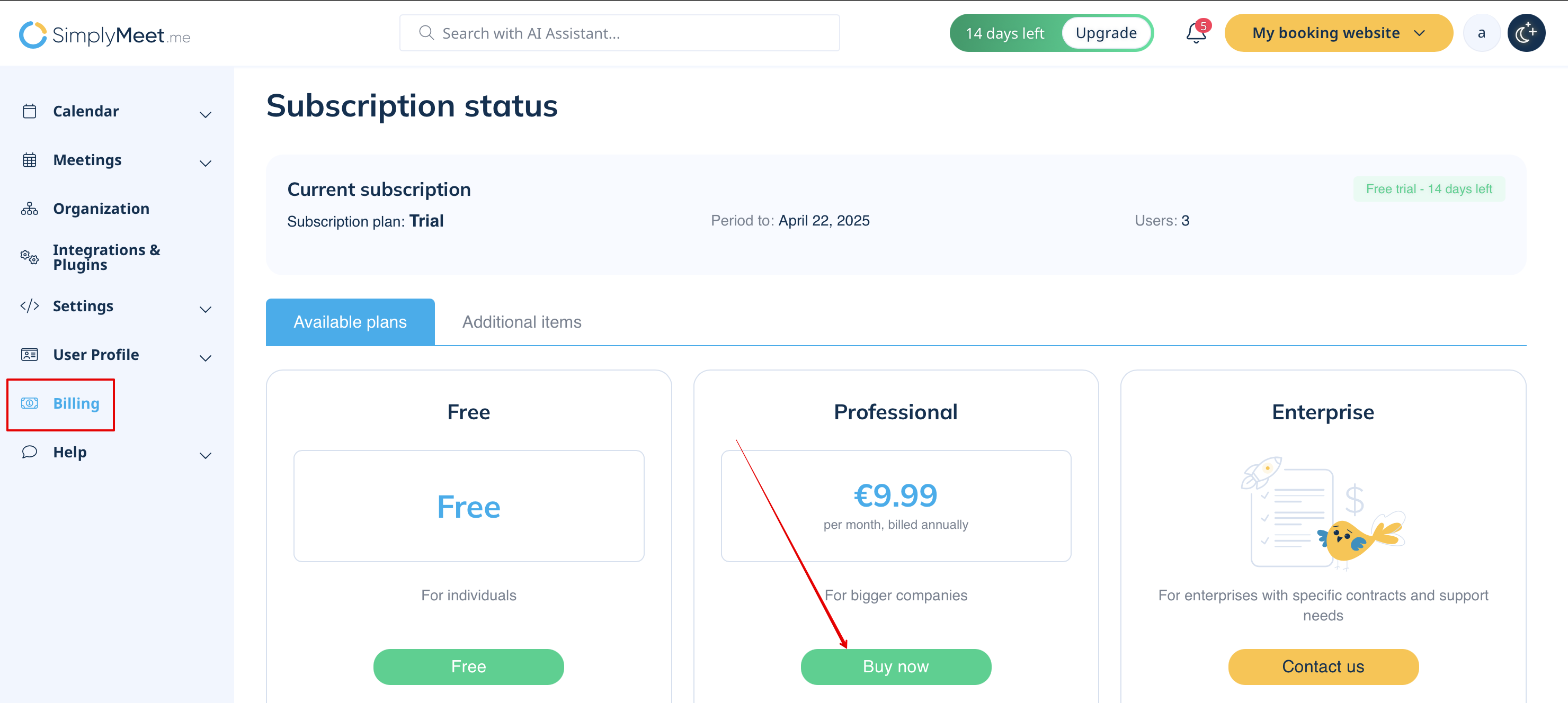
Task: Click the Upgrade pill button
Action: pos(1106,33)
